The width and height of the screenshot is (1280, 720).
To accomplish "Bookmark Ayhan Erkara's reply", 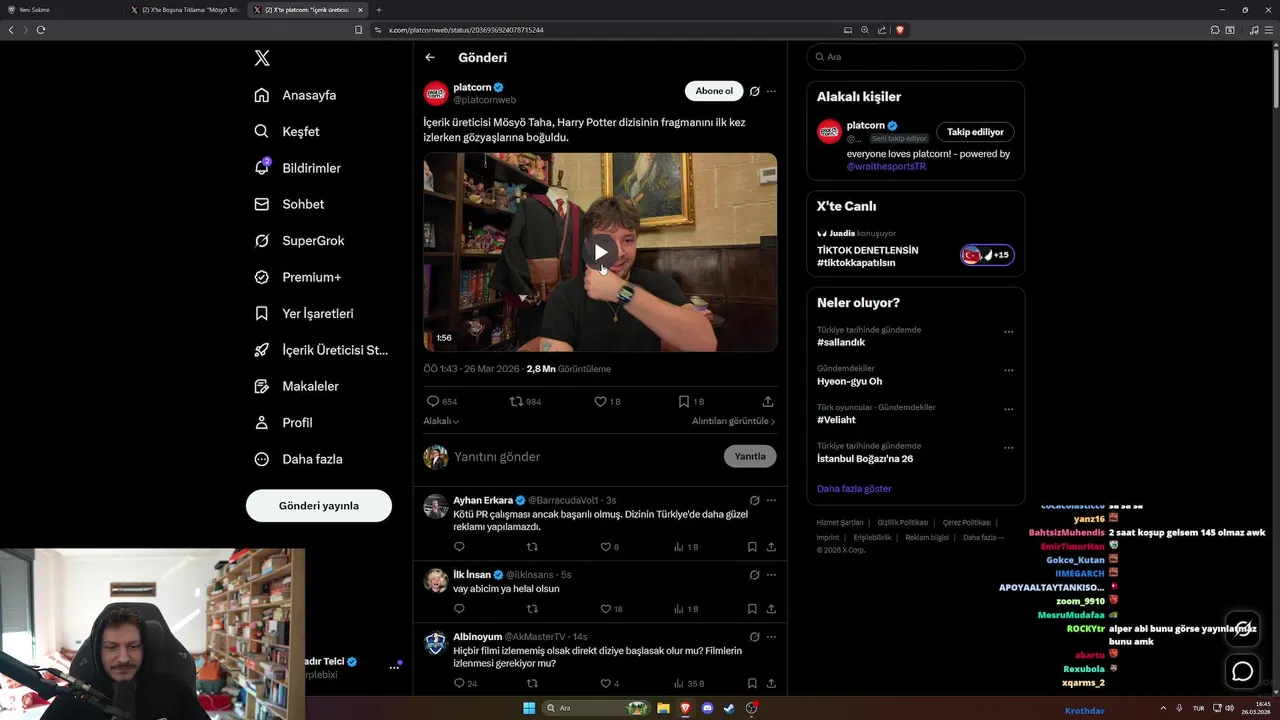I will pos(752,547).
